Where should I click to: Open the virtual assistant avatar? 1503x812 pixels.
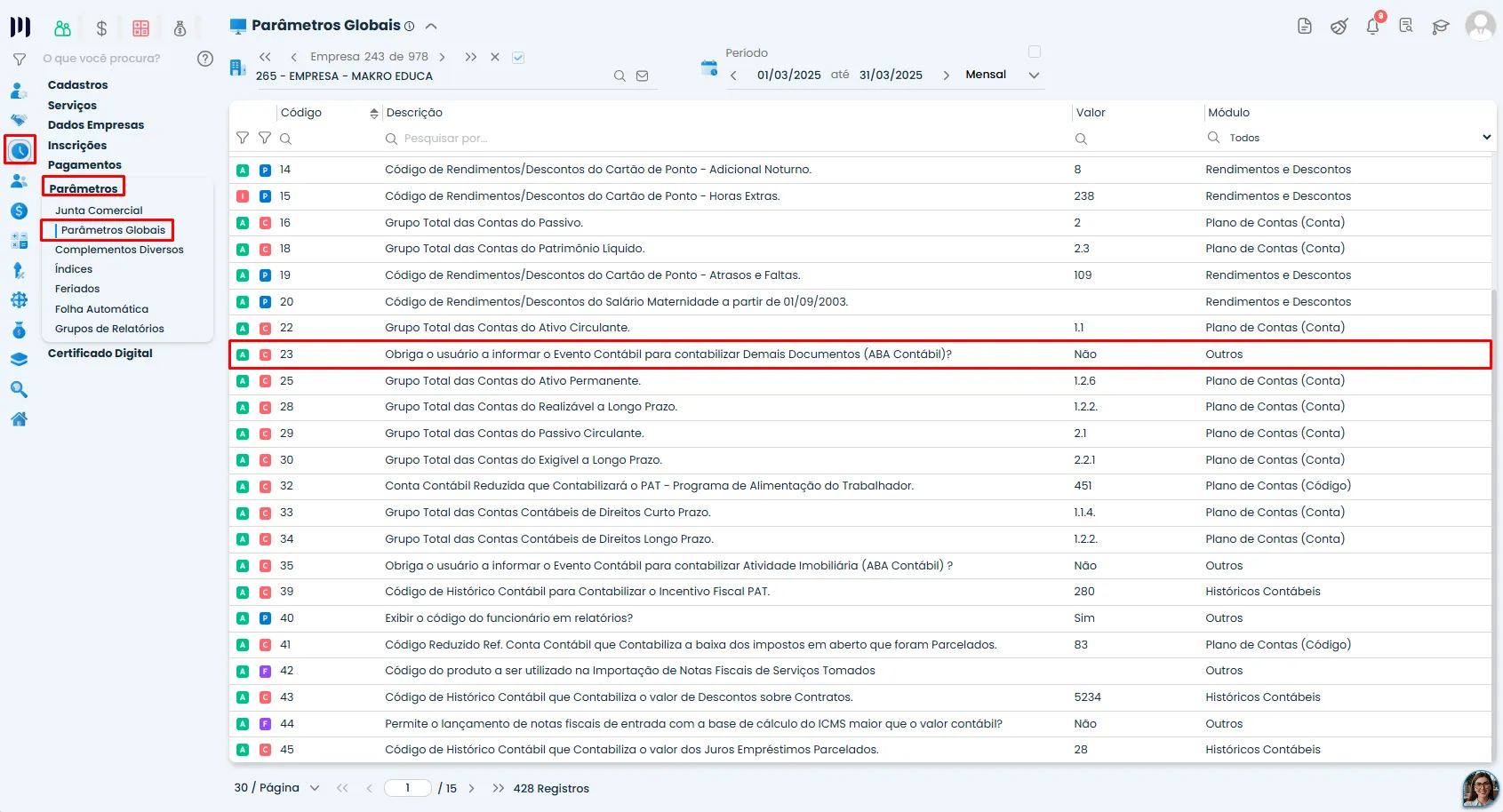click(1481, 788)
